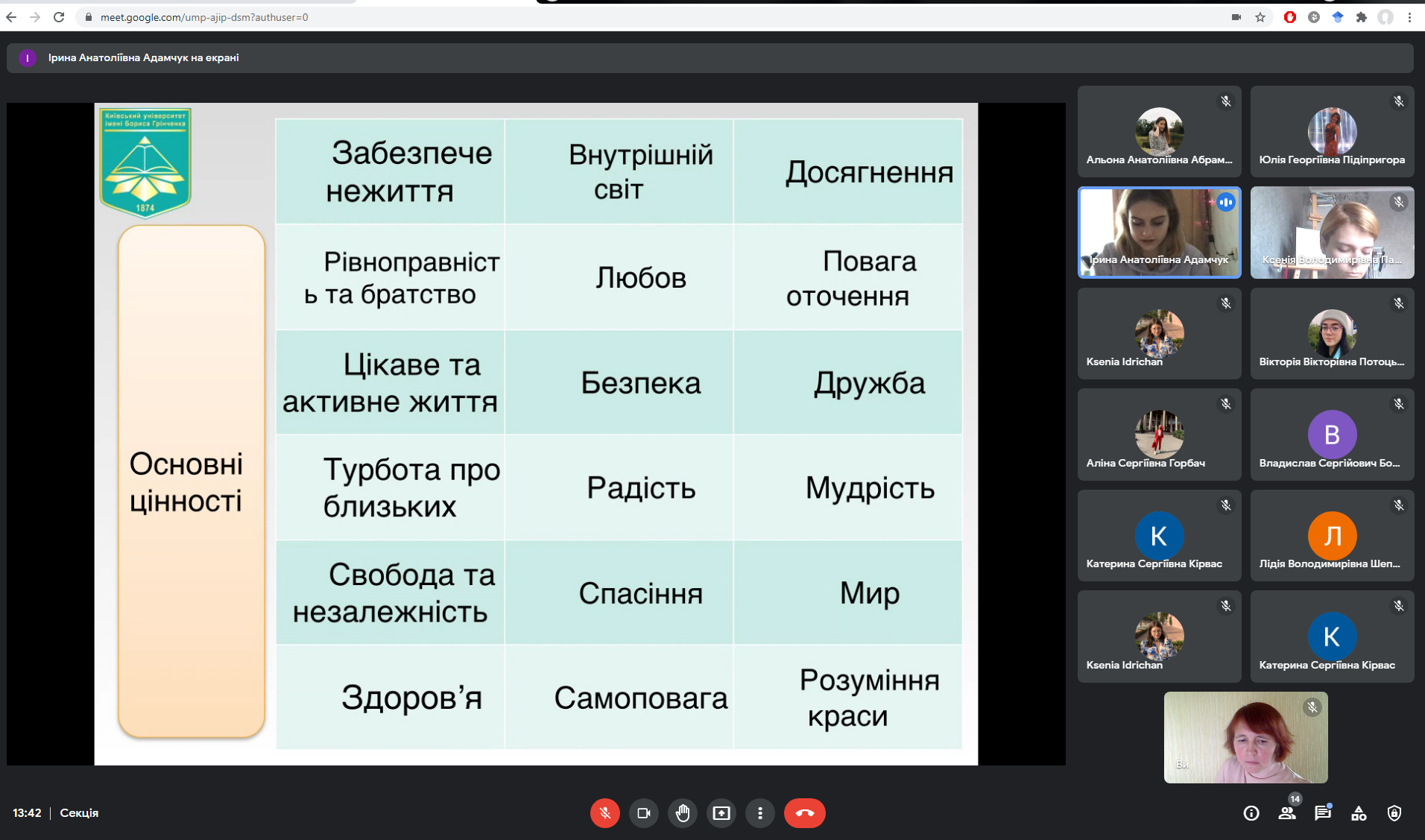This screenshot has height=840, width=1425.
Task: Toggle the camera in the call controls
Action: [644, 813]
